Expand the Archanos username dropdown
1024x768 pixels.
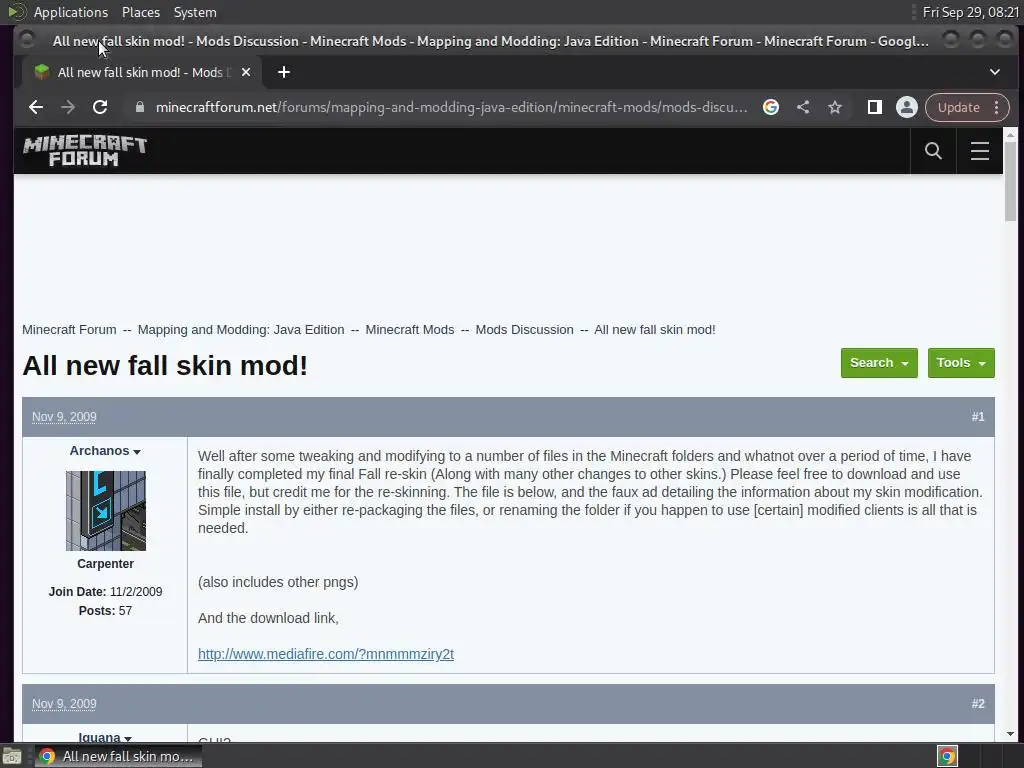(x=105, y=451)
